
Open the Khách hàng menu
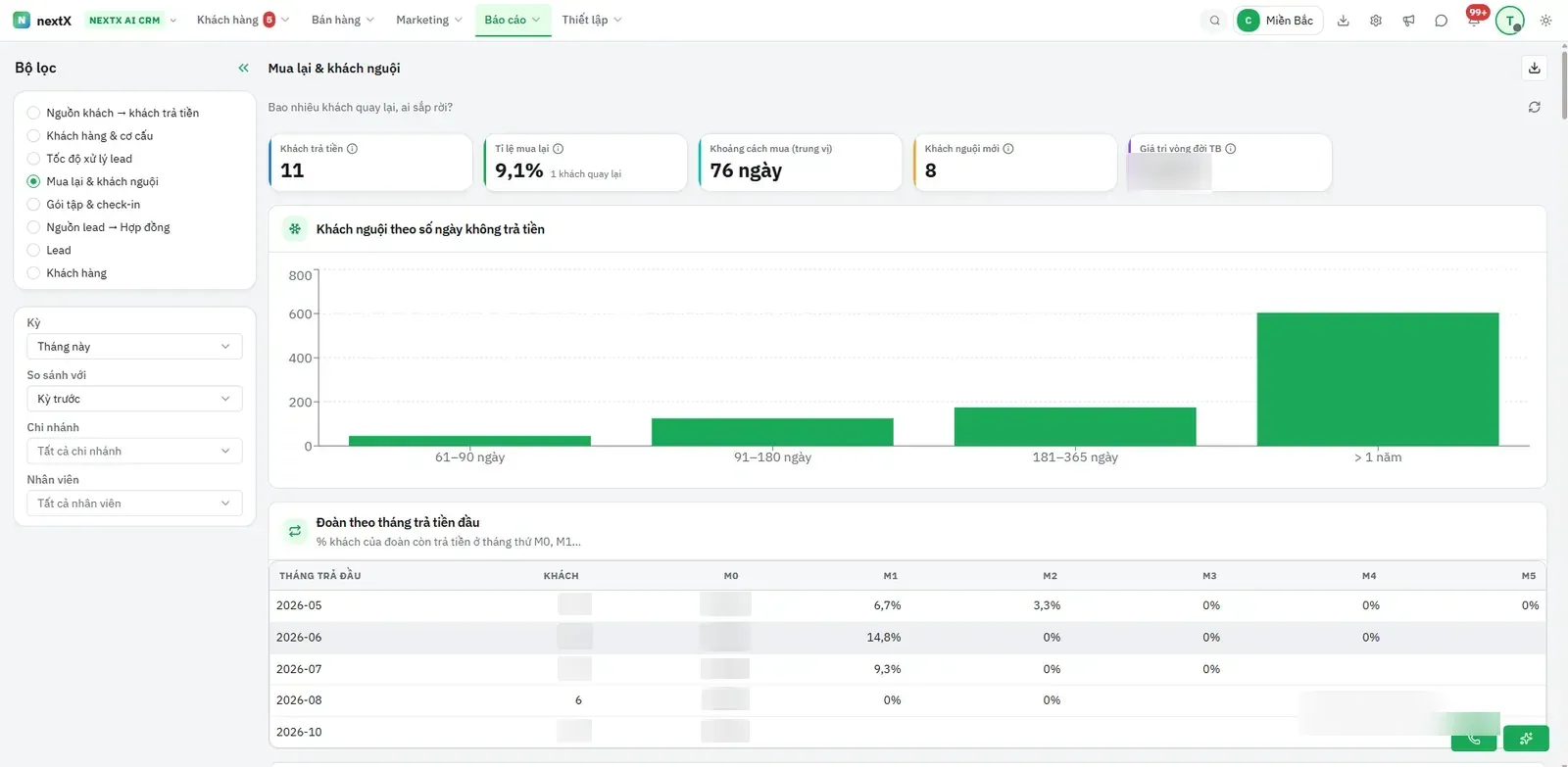point(242,20)
